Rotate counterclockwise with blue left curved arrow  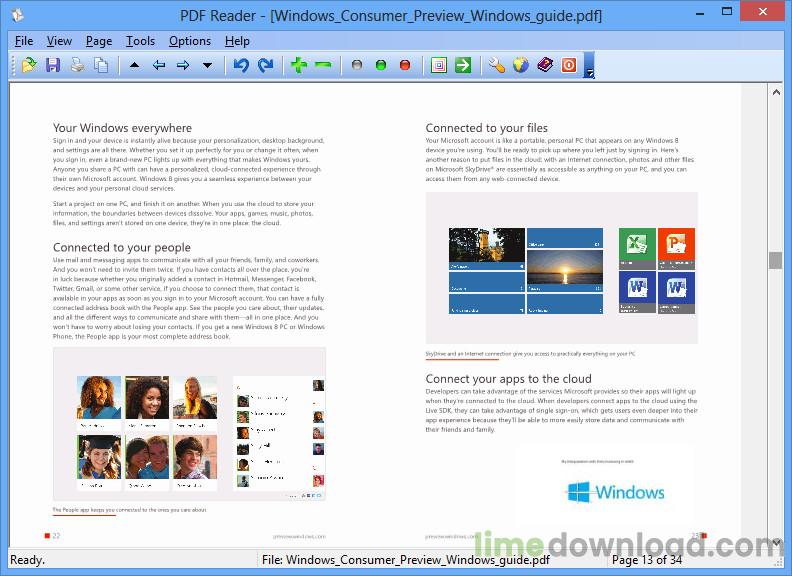click(241, 65)
